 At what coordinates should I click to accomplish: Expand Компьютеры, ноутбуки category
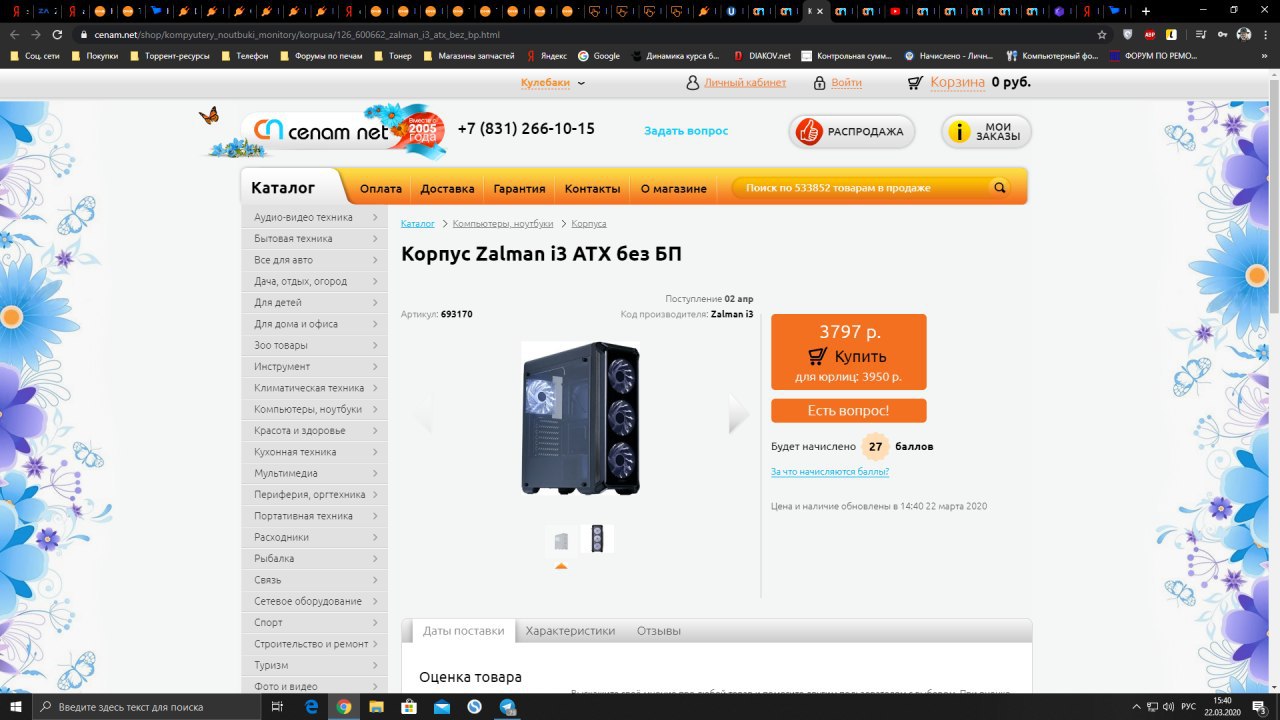[x=314, y=409]
